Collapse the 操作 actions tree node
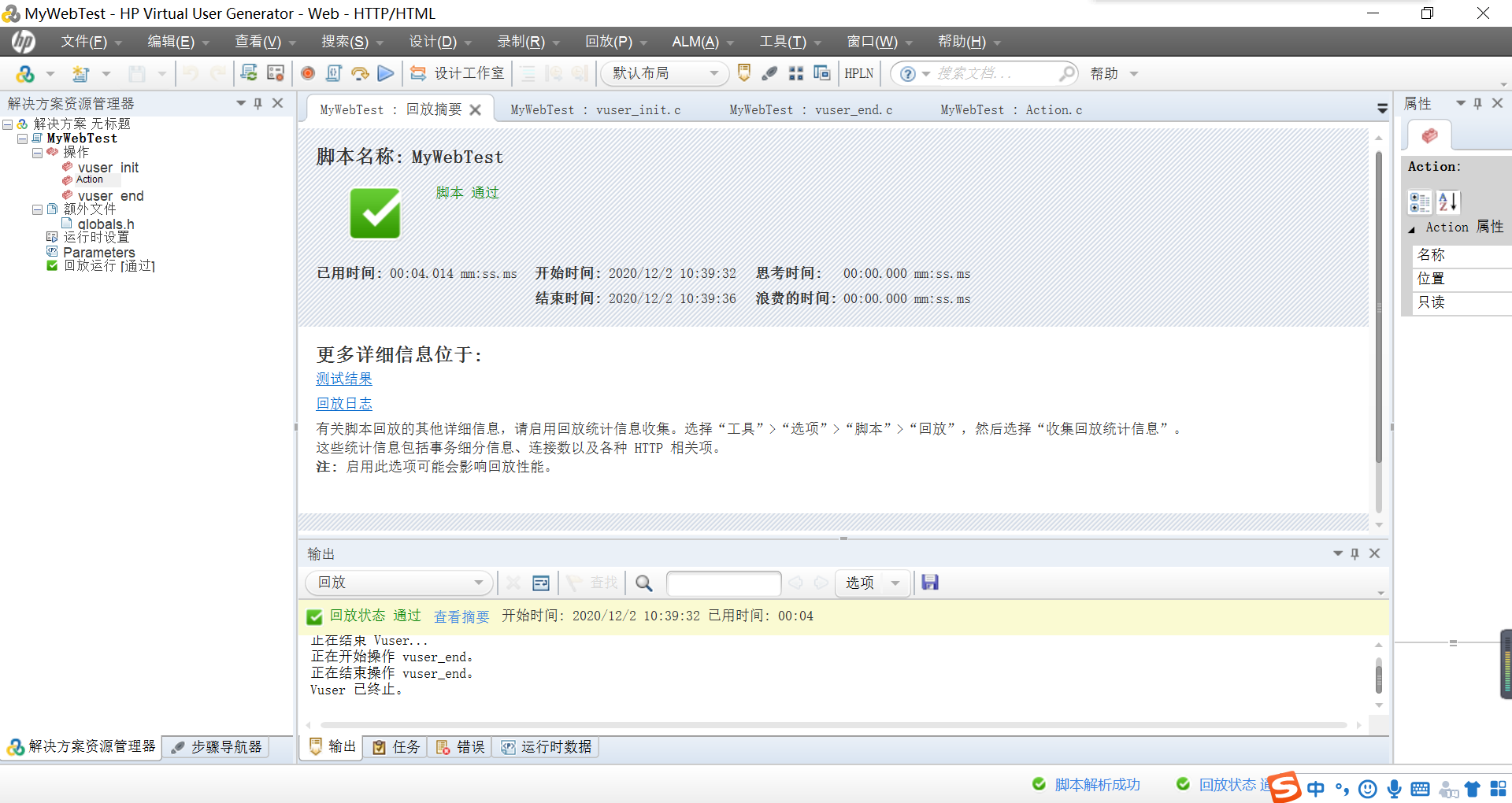Viewport: 1512px width, 803px height. click(x=37, y=153)
